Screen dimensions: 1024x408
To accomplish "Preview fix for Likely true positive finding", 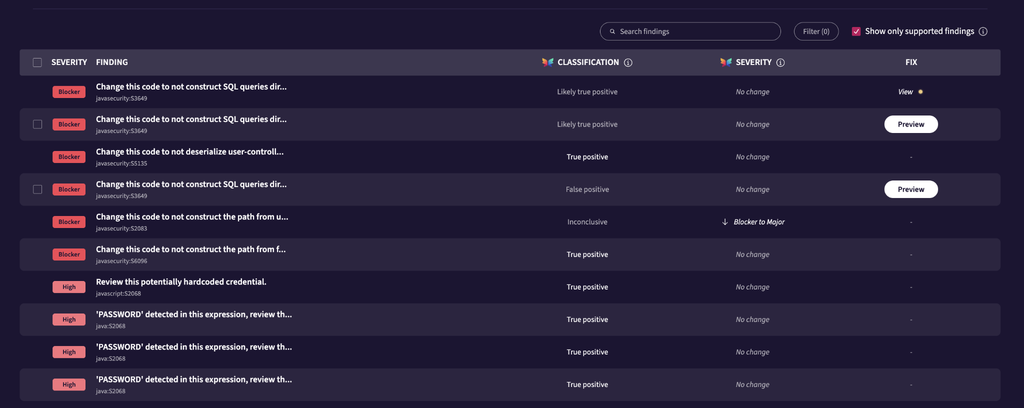I will pyautogui.click(x=911, y=124).
